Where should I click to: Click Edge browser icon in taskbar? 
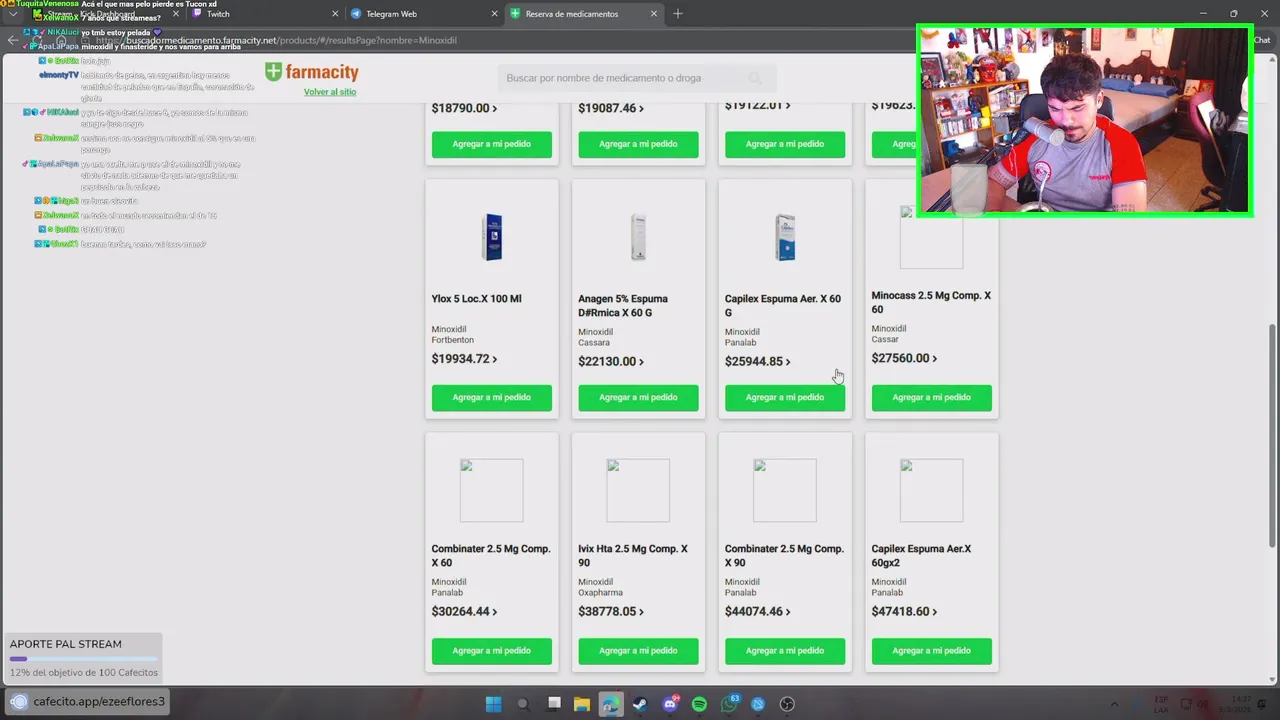[x=610, y=704]
